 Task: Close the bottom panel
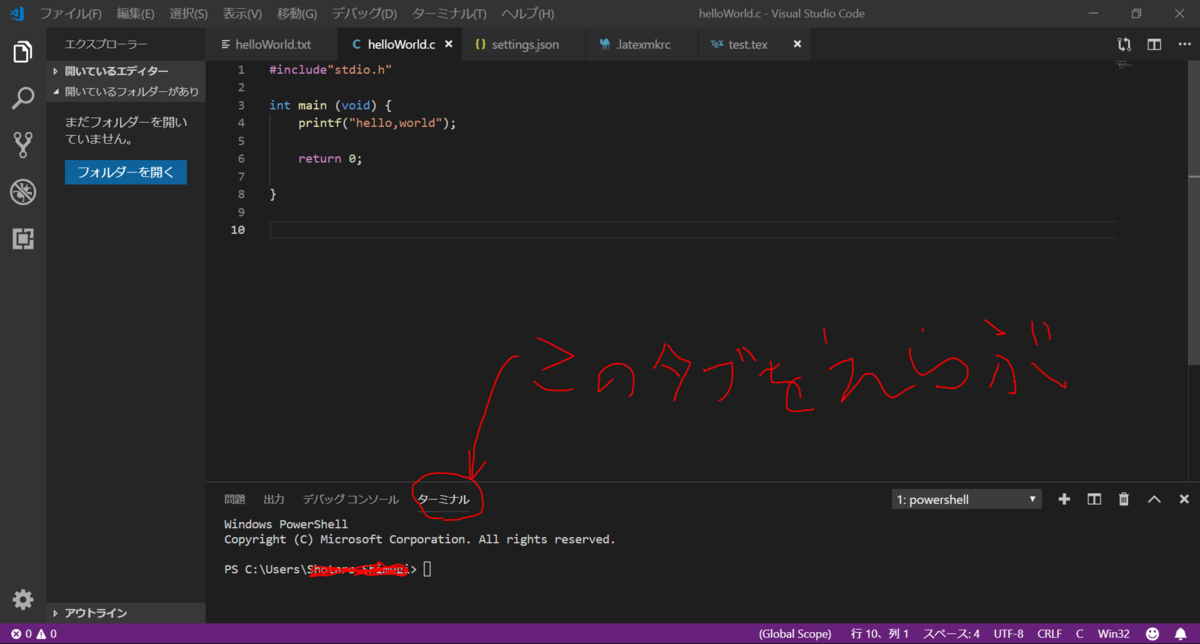[1184, 499]
